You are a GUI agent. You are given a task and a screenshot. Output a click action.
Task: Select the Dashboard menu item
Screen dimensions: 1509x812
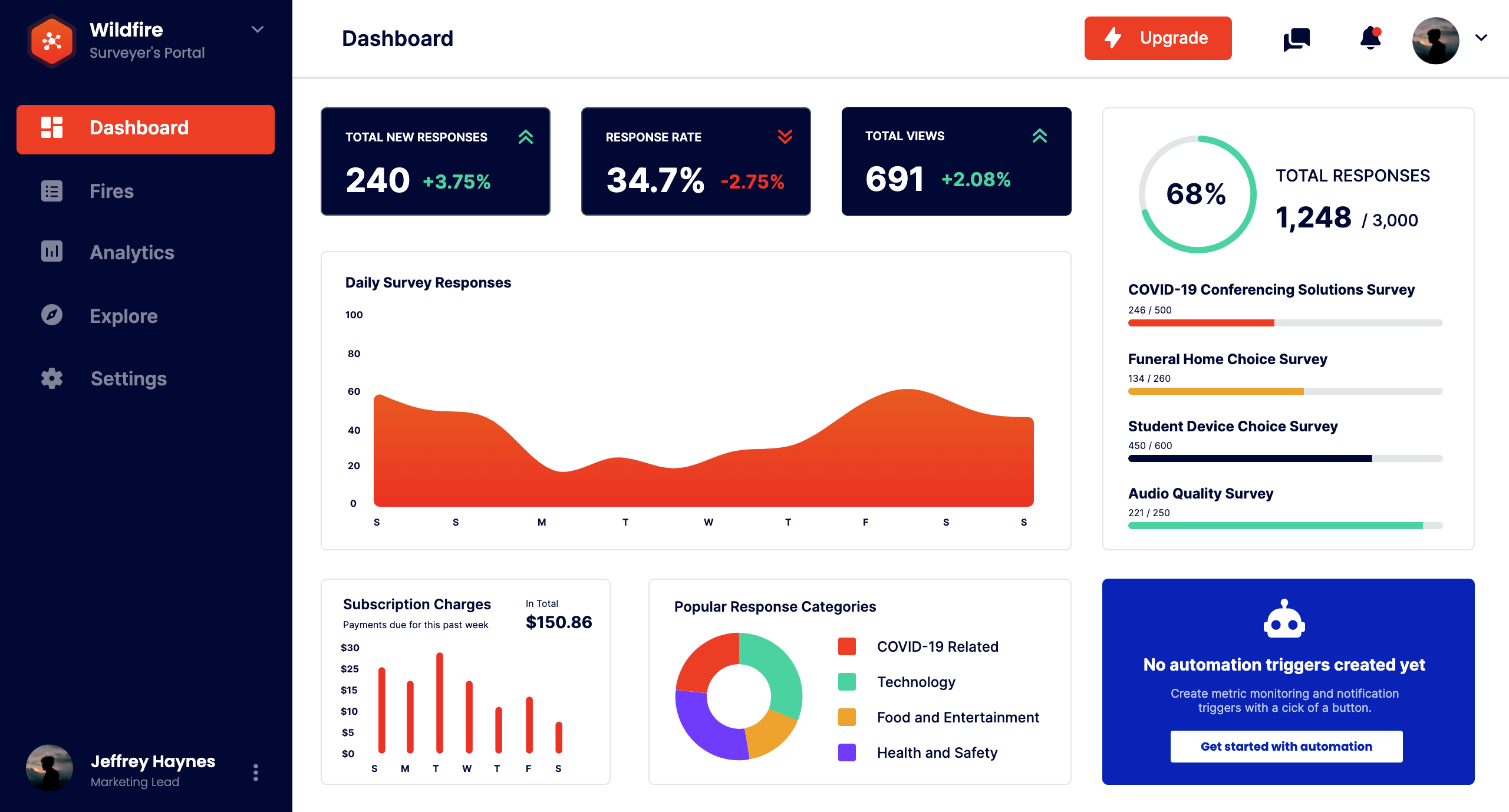pos(146,129)
